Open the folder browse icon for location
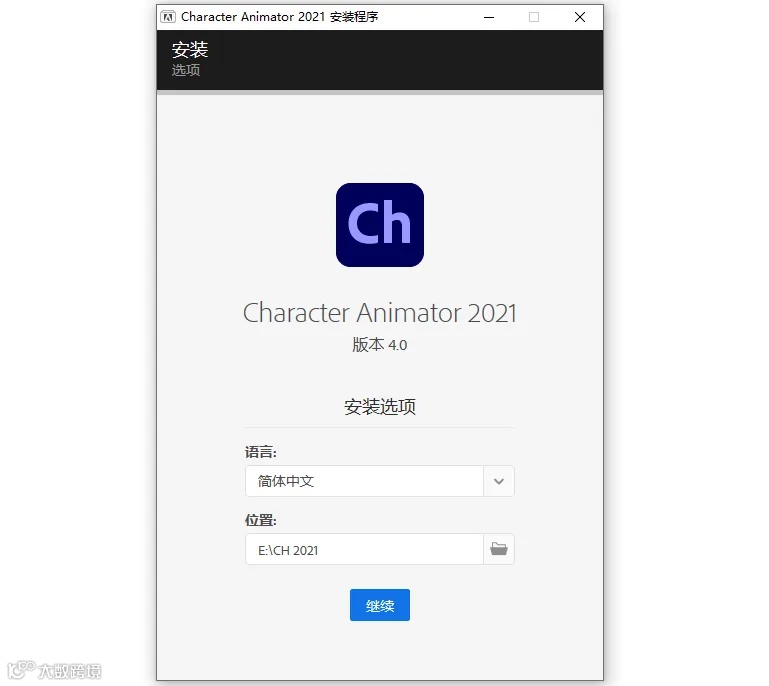769x686 pixels. (x=499, y=549)
